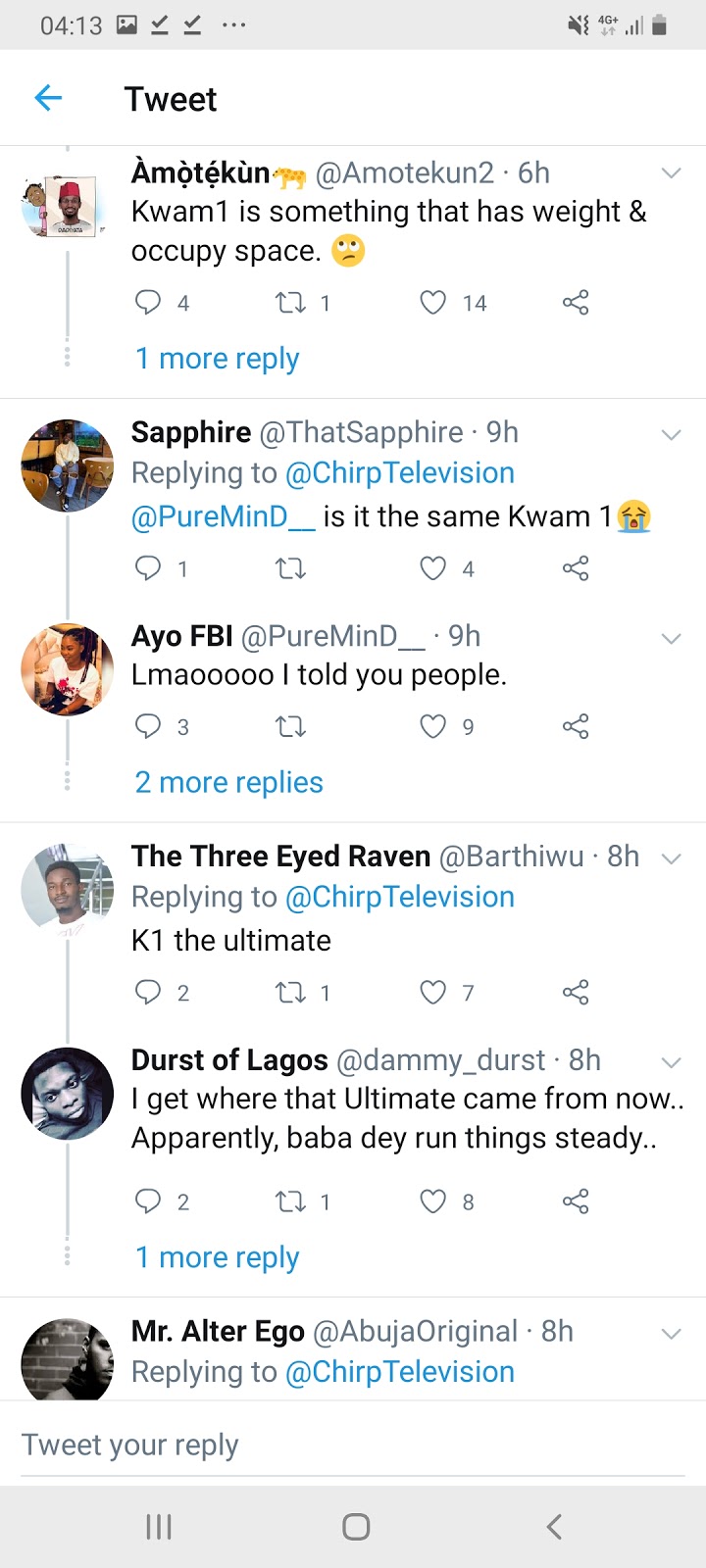Tap the back arrow in Tweet header
The image size is (706, 1568).
(x=48, y=98)
